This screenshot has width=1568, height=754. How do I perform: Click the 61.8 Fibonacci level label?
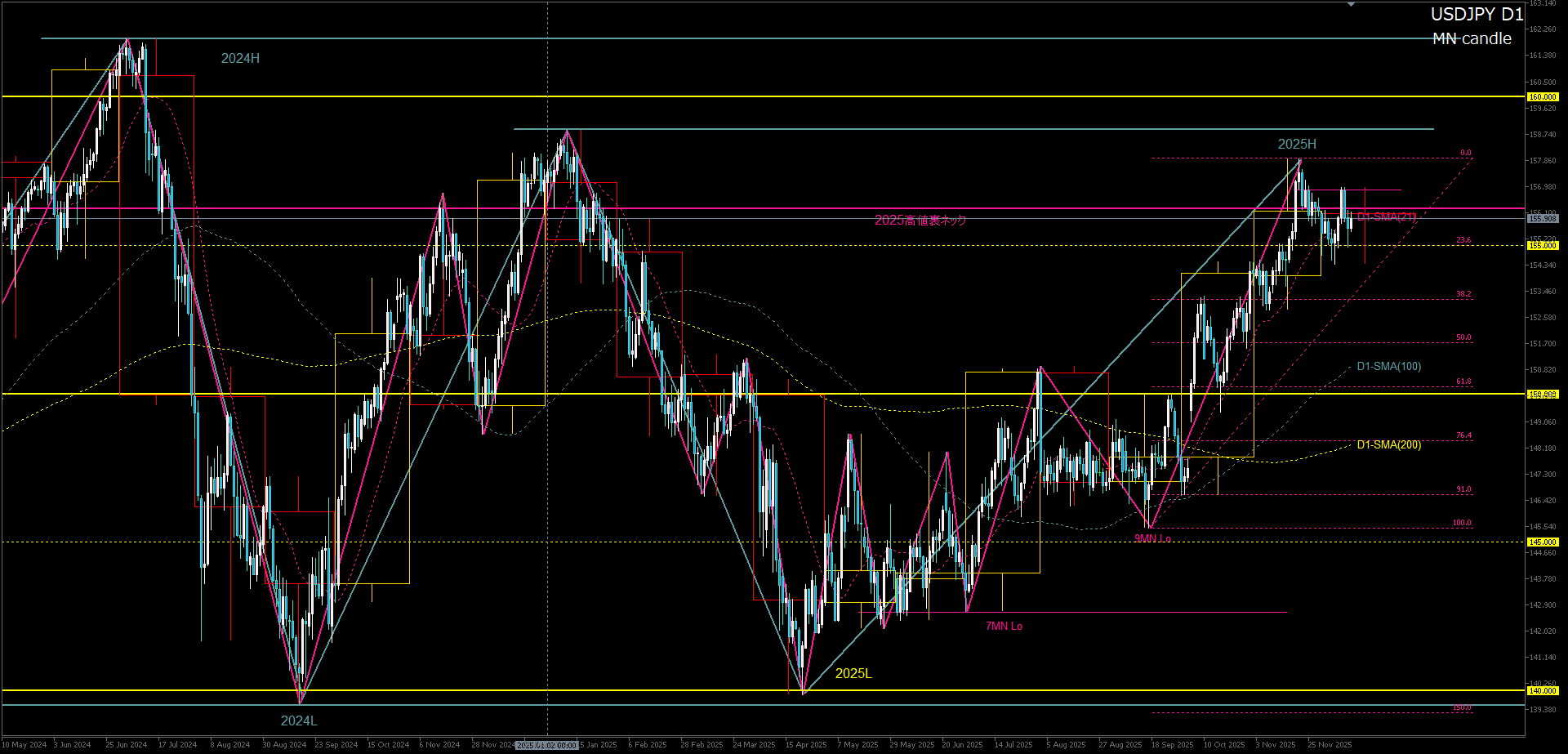point(1463,381)
